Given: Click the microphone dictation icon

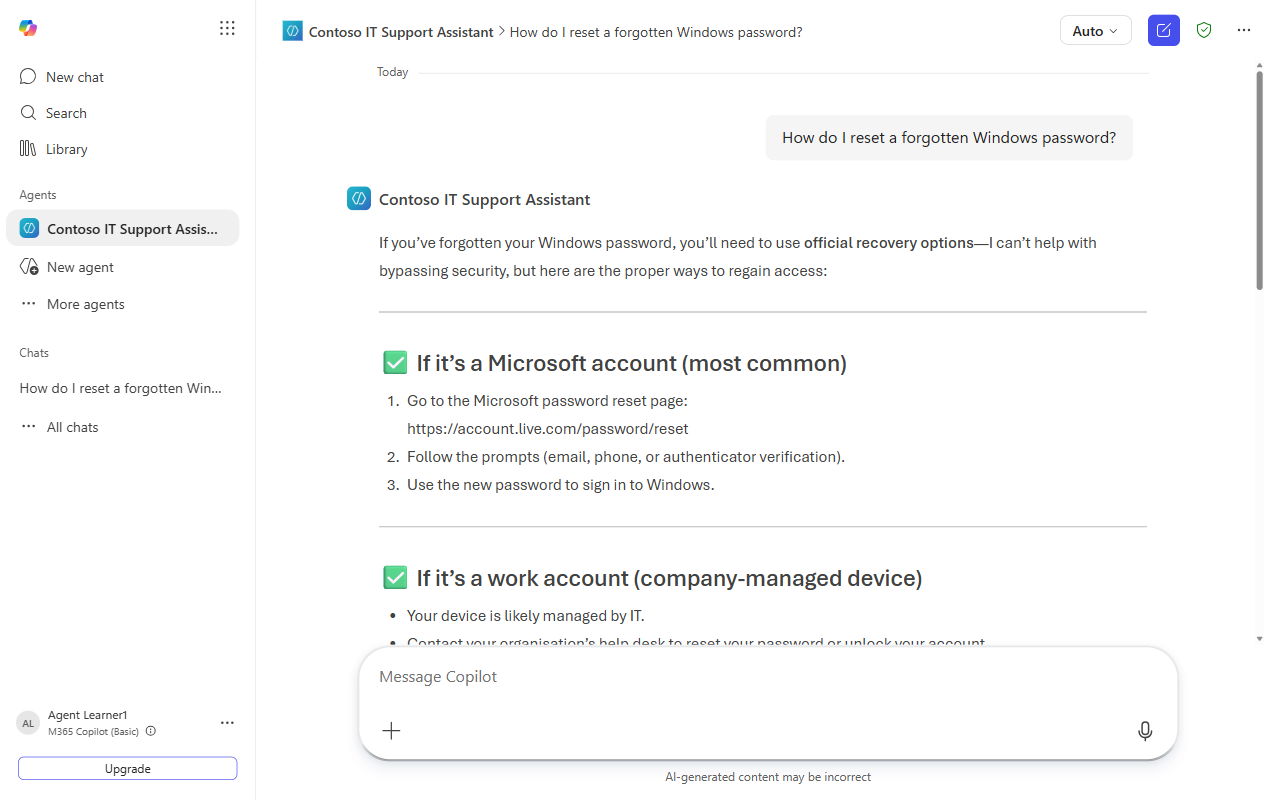Looking at the screenshot, I should (1145, 731).
